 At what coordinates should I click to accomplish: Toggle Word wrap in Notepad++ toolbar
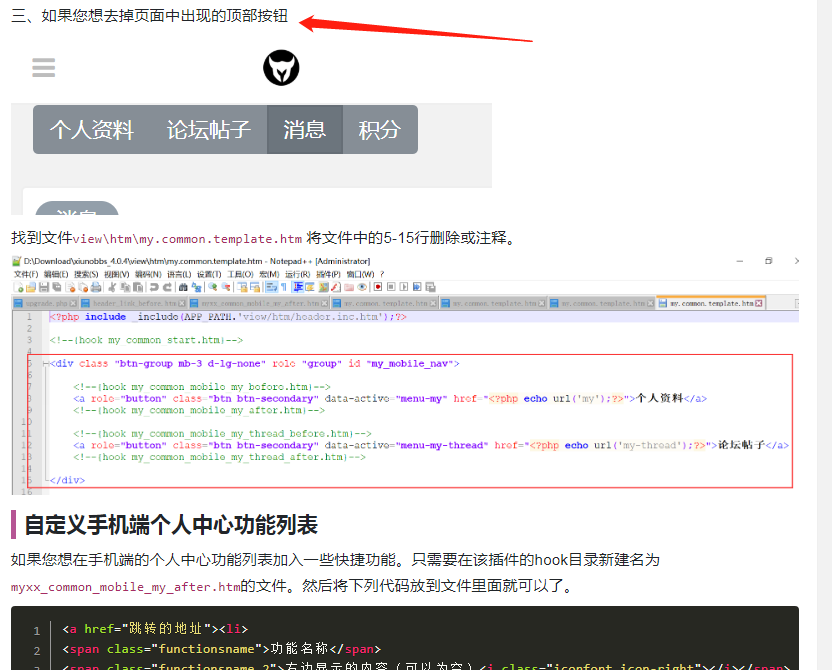point(271,287)
